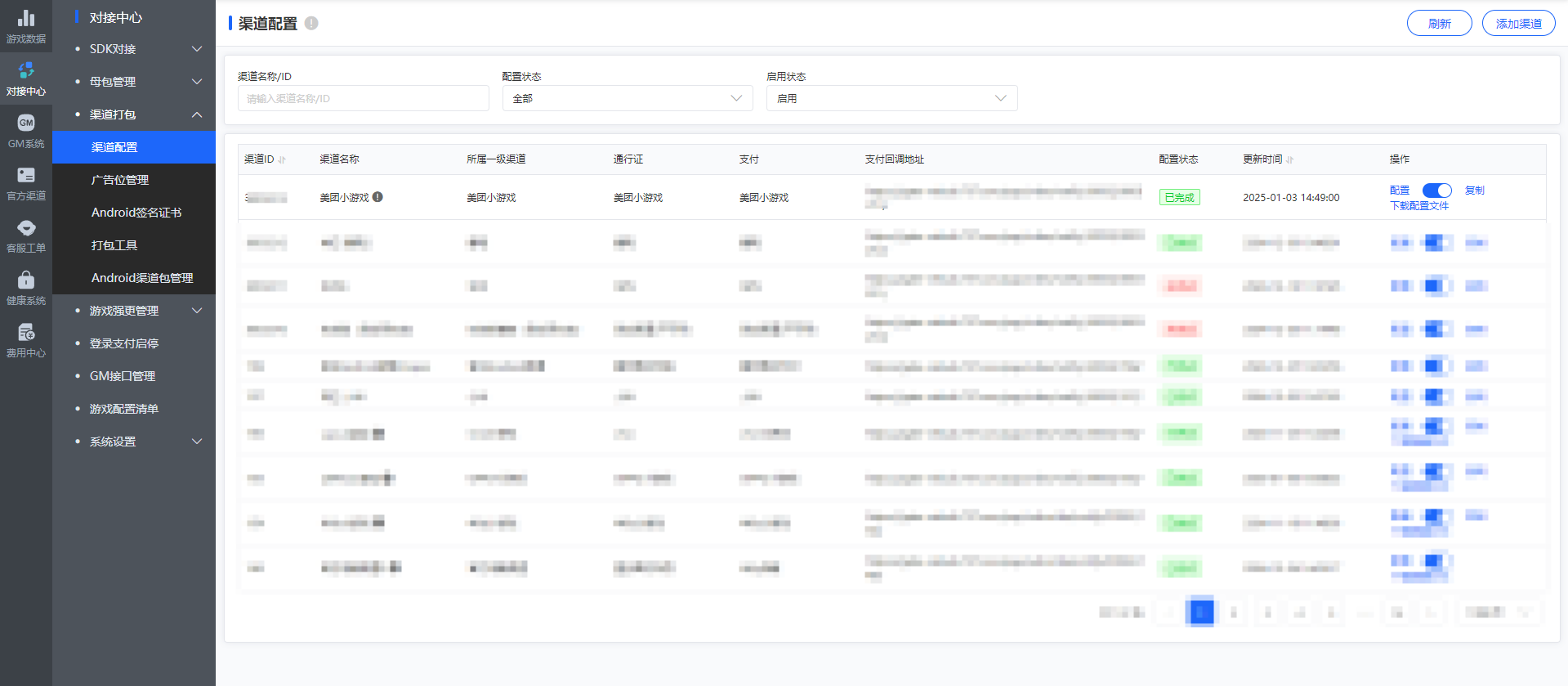This screenshot has height=686, width=1568.
Task: Click the 已完成 status tag
Action: tap(1180, 197)
